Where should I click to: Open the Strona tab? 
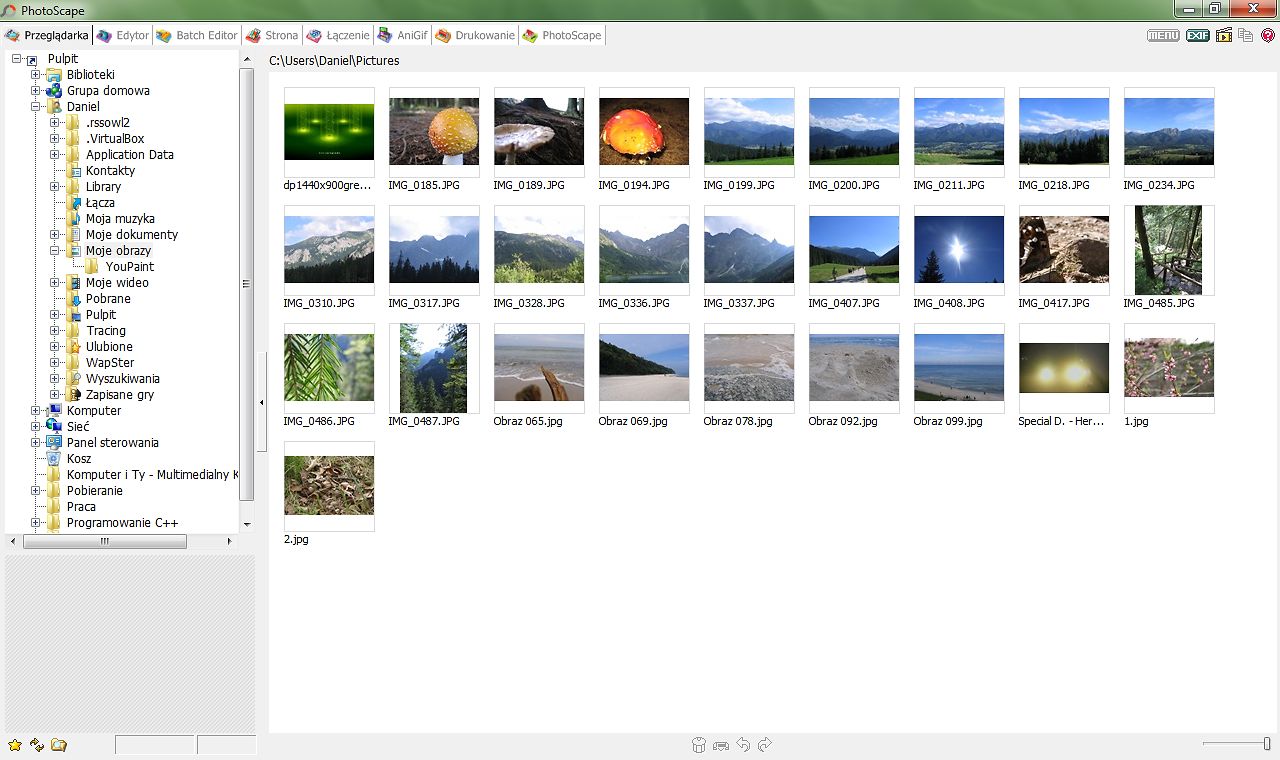pos(271,35)
